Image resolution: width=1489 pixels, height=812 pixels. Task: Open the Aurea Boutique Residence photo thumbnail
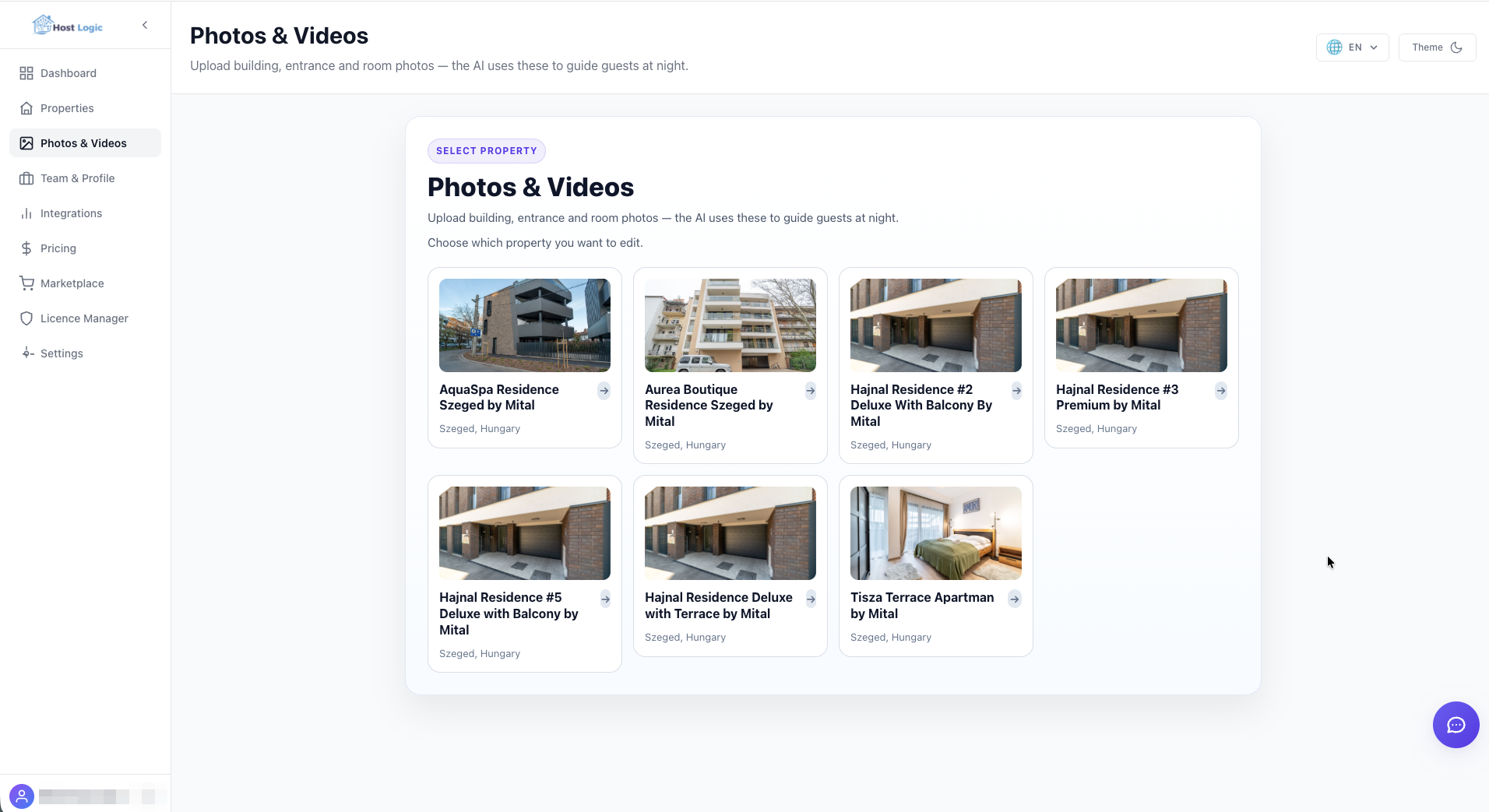coord(730,325)
